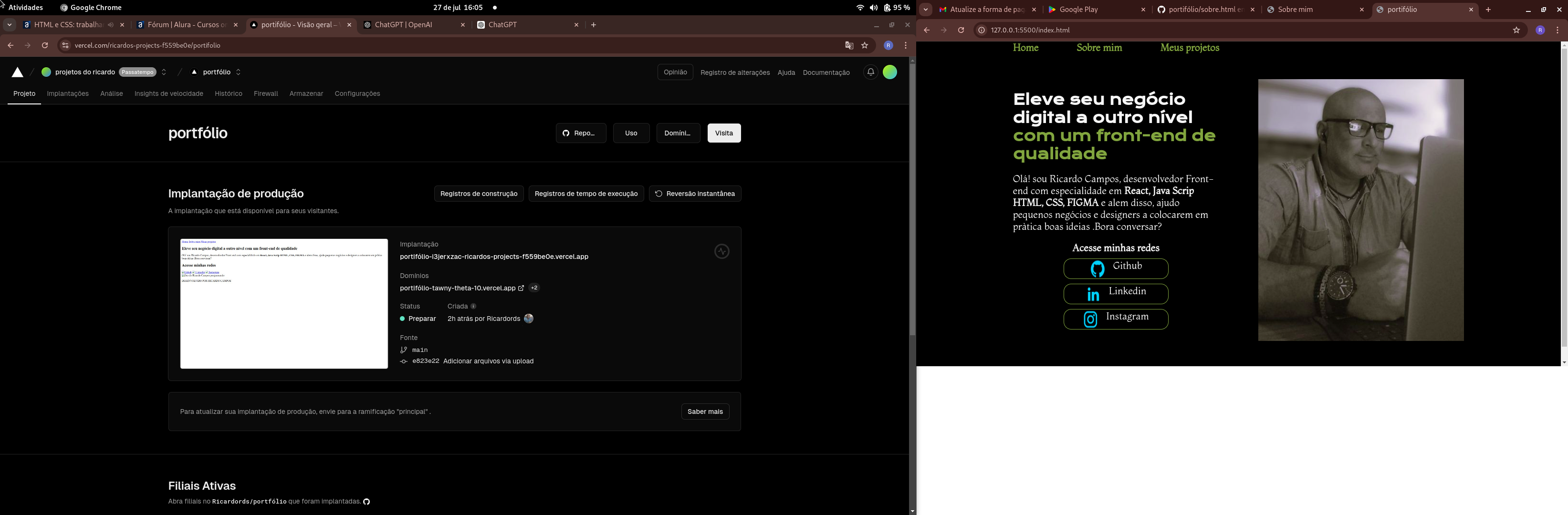This screenshot has width=1568, height=515.
Task: Click the Visita button
Action: 724,133
